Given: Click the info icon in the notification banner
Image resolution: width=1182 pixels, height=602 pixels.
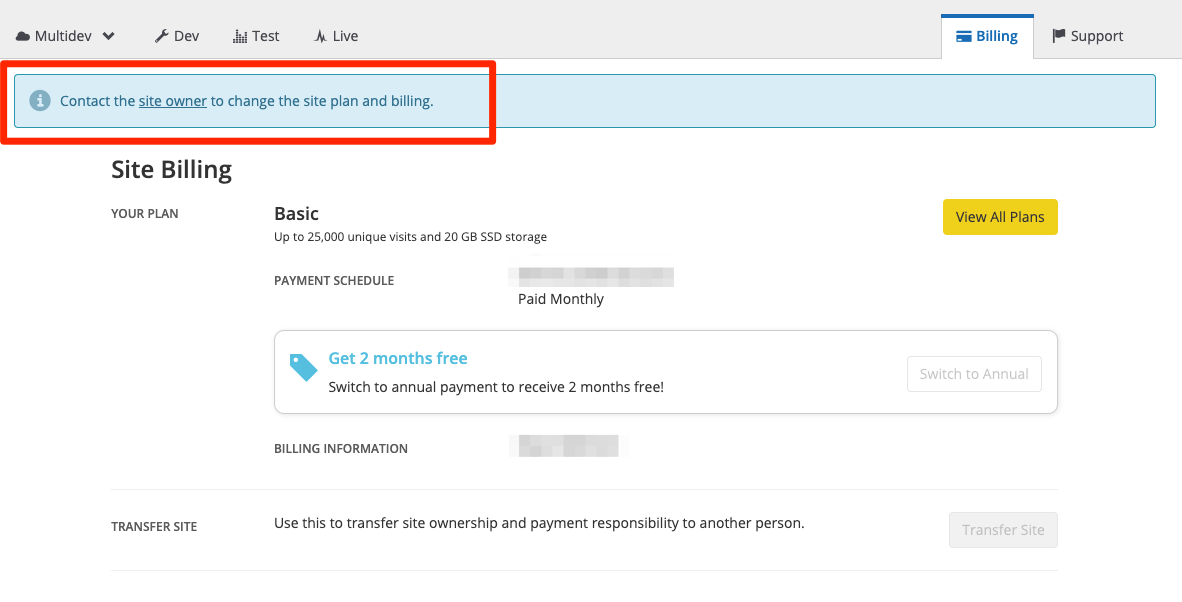Looking at the screenshot, I should (40, 100).
